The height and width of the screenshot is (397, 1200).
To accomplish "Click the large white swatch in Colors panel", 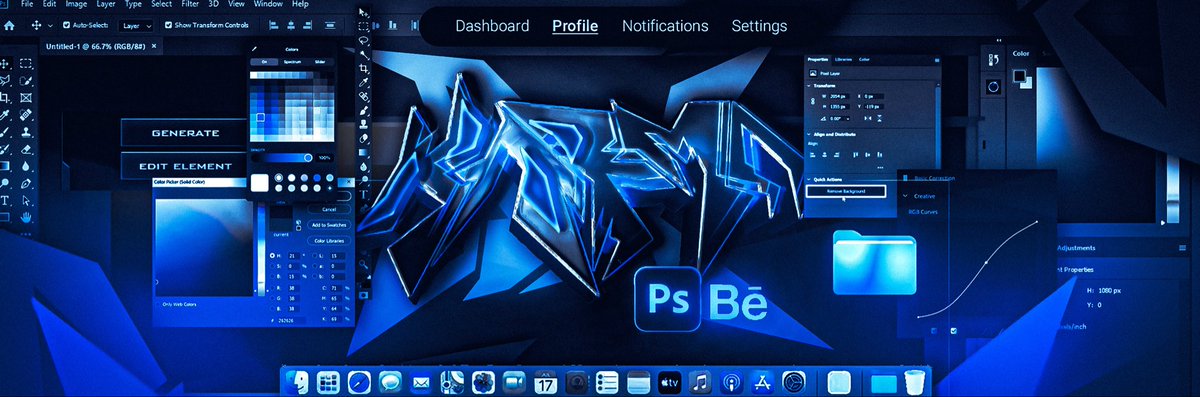I will [x=260, y=182].
